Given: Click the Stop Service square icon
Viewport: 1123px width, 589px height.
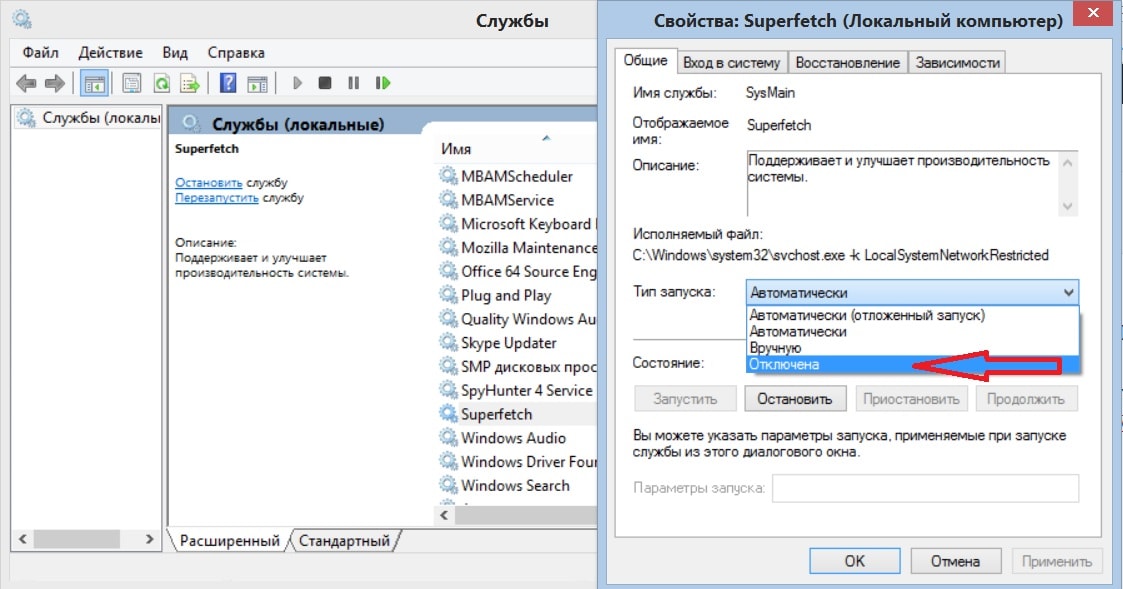Looking at the screenshot, I should tap(324, 83).
